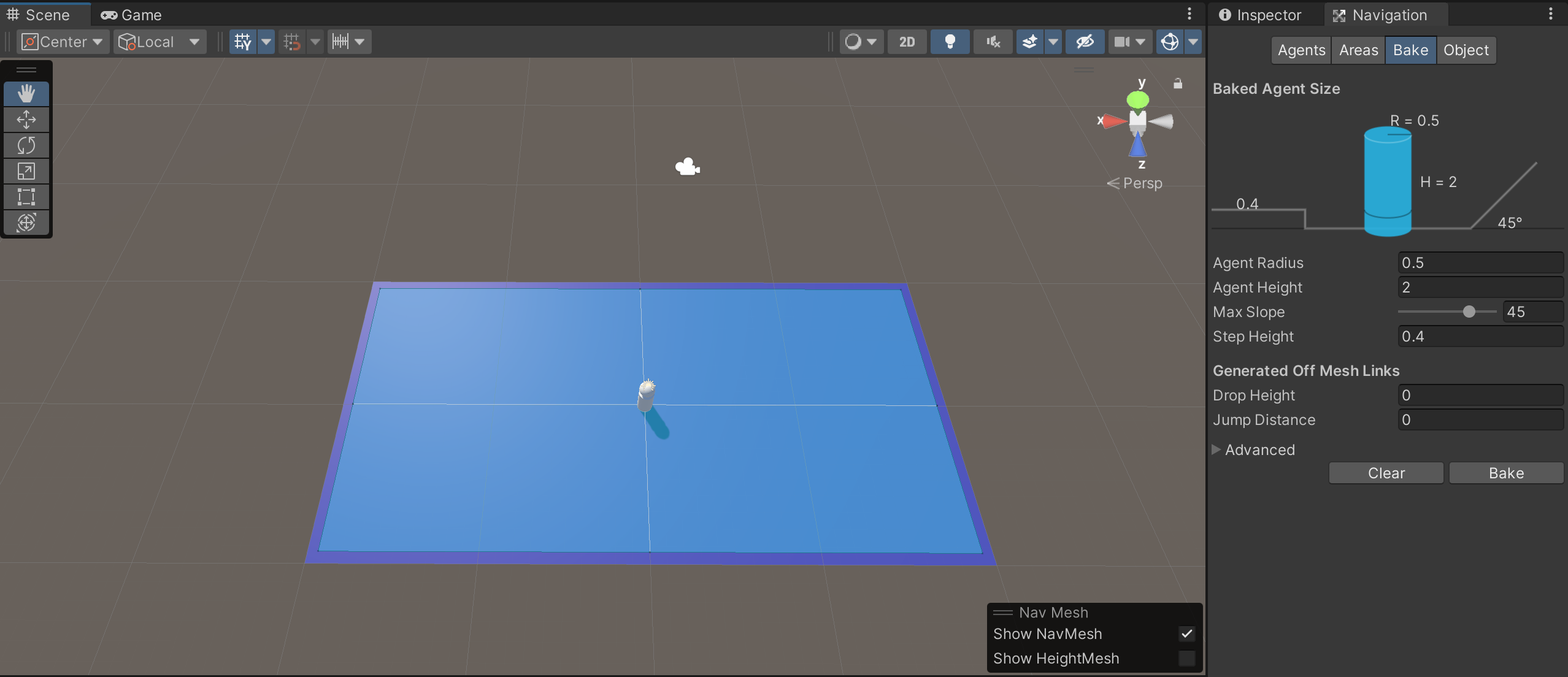Uncheck Show NavMesh in the overlay
The height and width of the screenshot is (677, 1568).
(x=1186, y=633)
